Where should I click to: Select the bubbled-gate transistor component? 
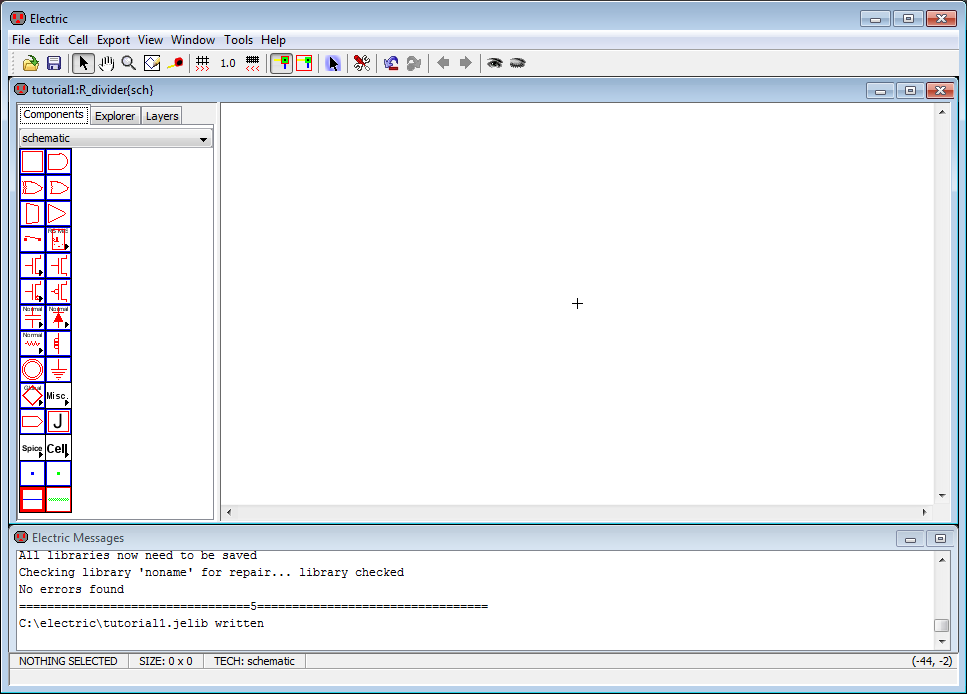tap(59, 292)
